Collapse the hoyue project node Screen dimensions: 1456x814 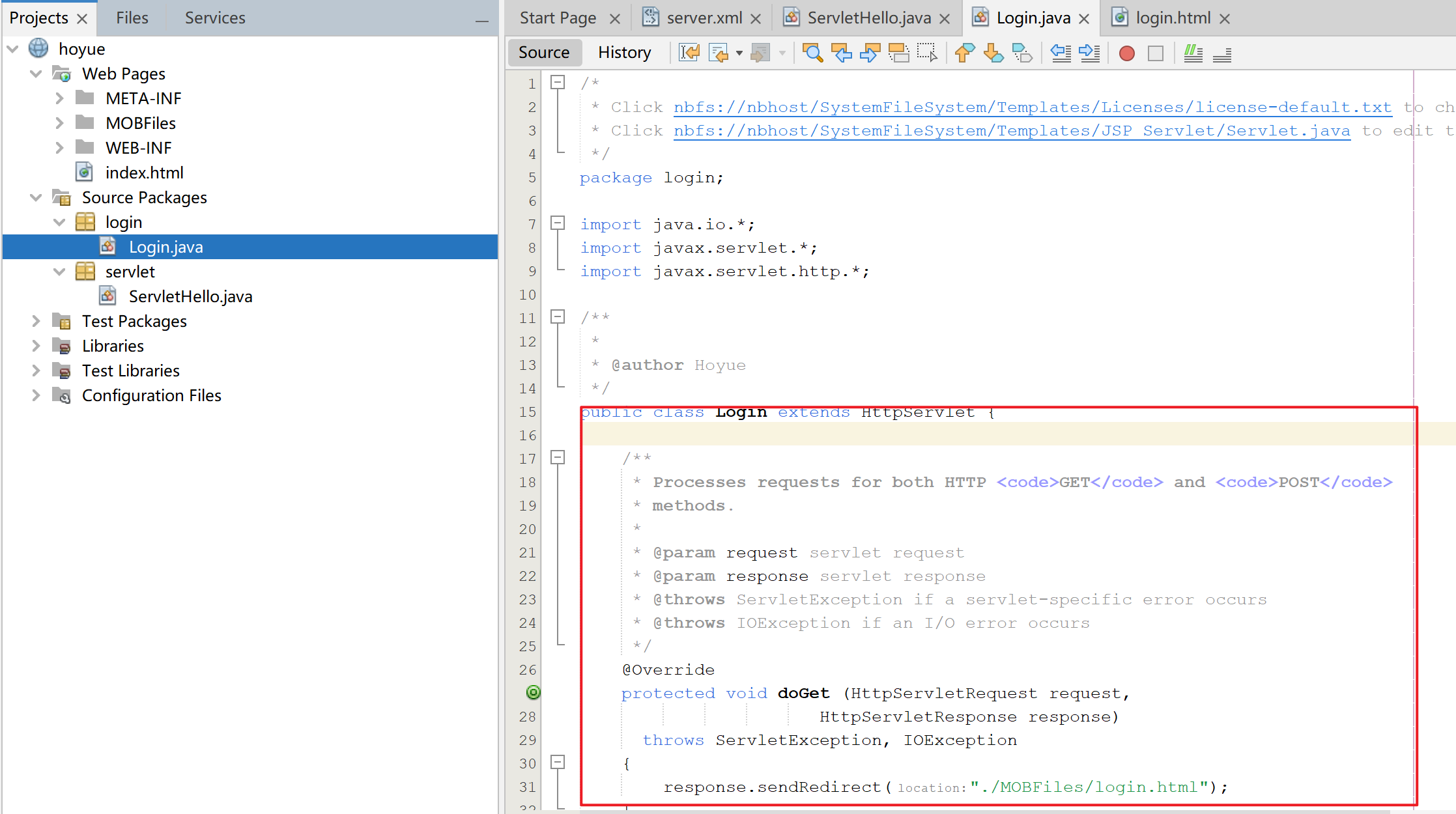pyautogui.click(x=12, y=49)
